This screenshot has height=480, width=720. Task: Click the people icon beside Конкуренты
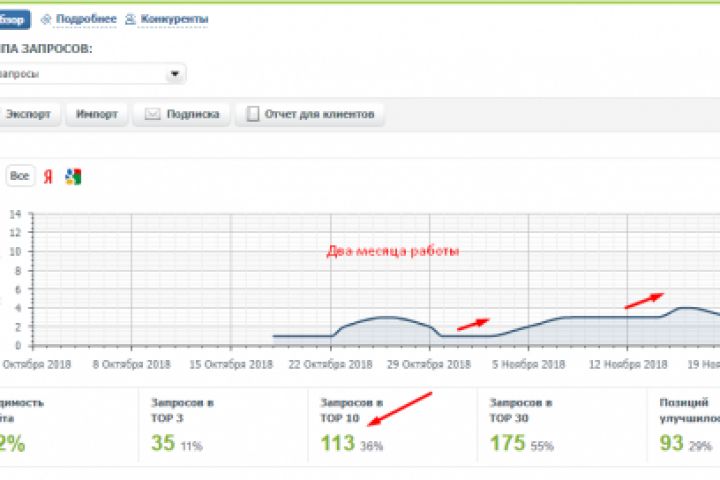pos(130,19)
